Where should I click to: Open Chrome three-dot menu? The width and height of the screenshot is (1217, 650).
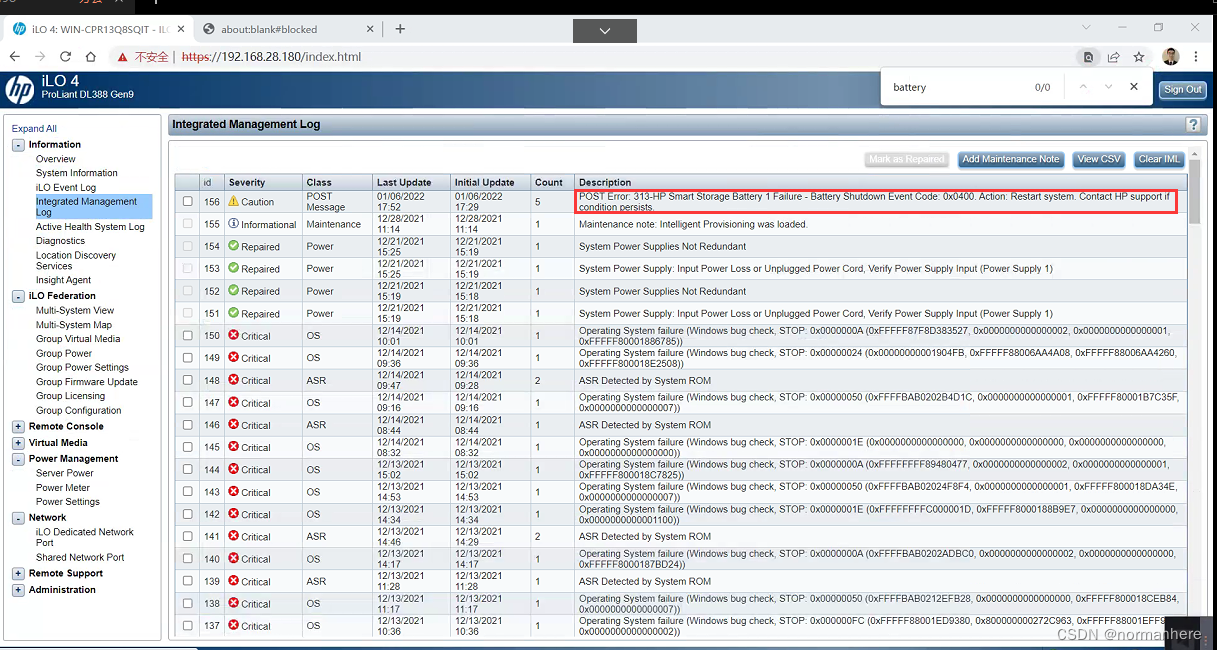click(x=1196, y=57)
